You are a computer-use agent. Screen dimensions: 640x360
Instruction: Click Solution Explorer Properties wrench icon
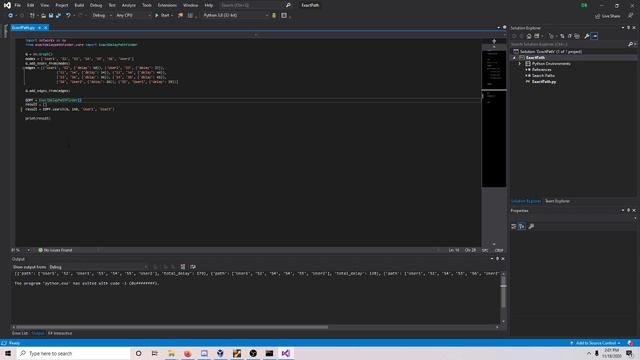(587, 36)
